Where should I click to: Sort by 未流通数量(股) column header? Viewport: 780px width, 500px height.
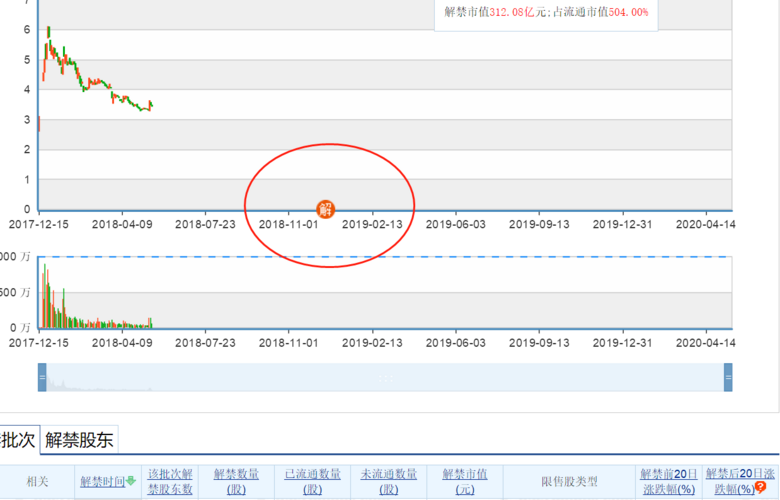[x=389, y=482]
